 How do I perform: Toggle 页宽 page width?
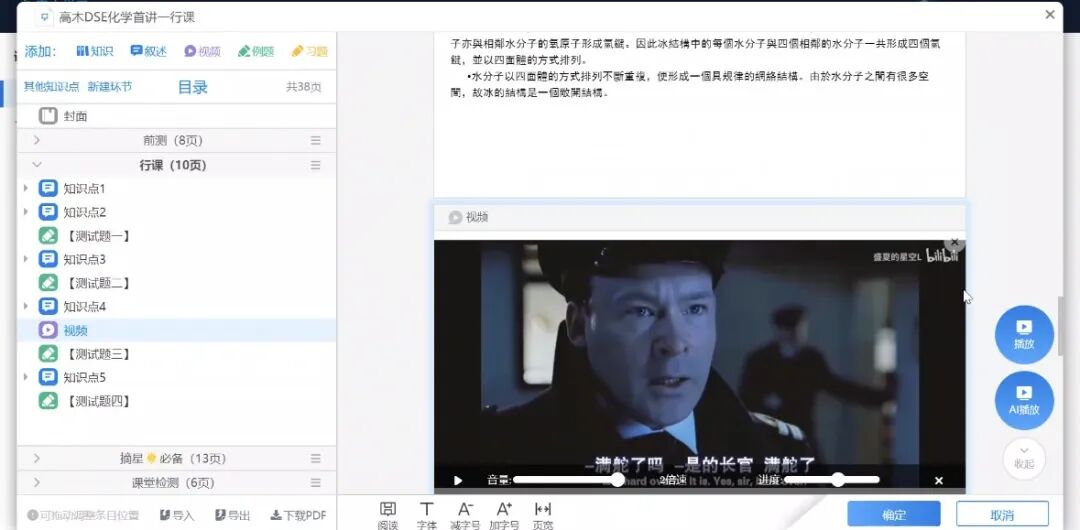pyautogui.click(x=543, y=516)
